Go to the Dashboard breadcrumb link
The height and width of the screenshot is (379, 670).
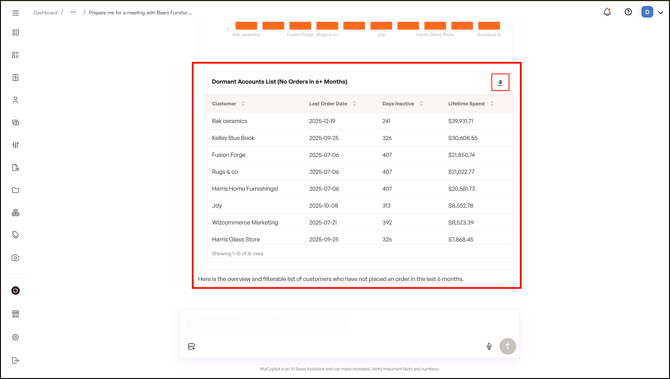pos(45,13)
